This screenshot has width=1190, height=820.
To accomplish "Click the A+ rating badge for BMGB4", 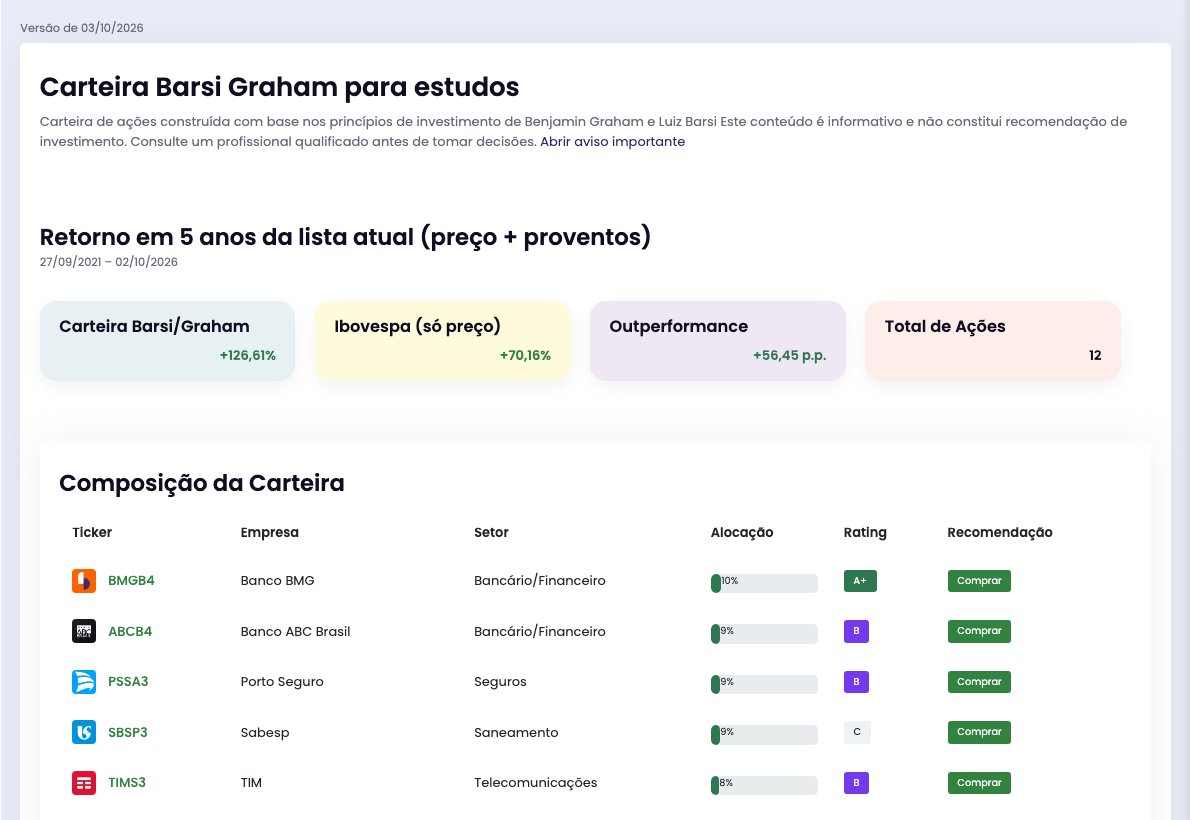I will (860, 581).
